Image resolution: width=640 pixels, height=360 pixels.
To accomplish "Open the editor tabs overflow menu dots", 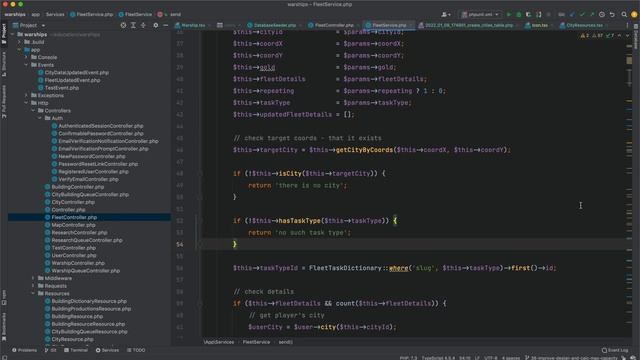I will 627,25.
